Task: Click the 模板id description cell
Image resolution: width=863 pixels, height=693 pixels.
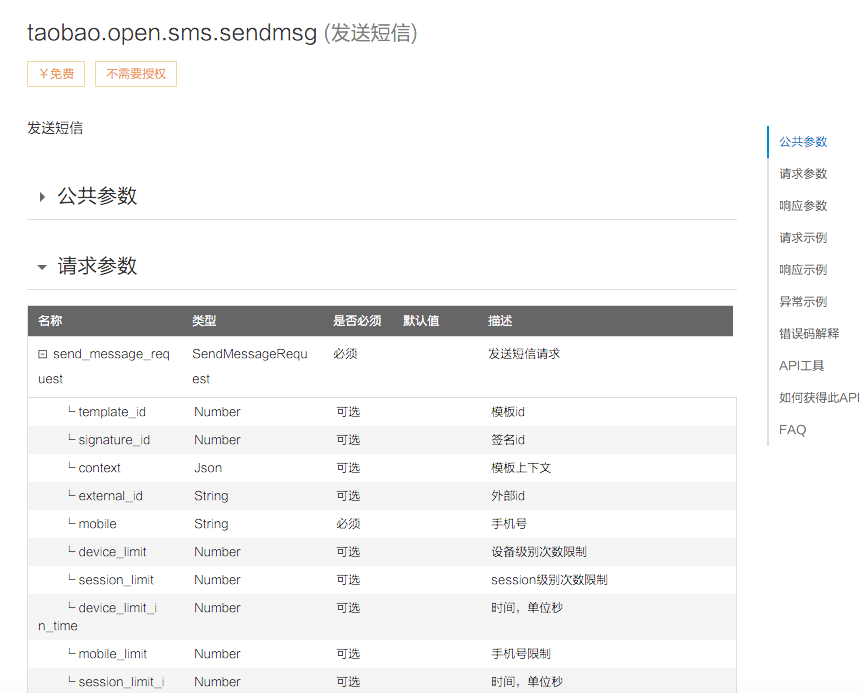Action: [x=508, y=412]
